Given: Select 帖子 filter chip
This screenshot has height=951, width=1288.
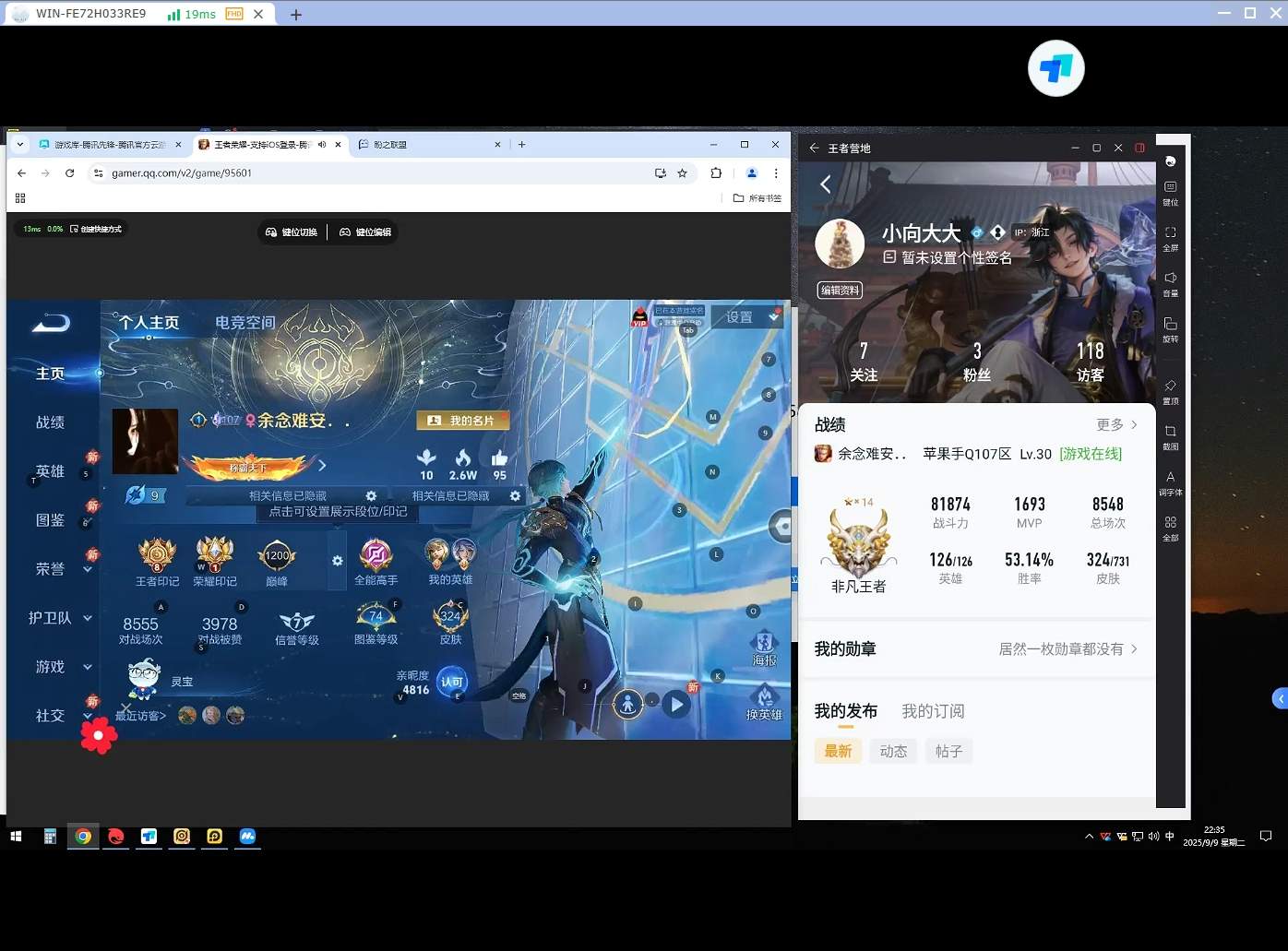Looking at the screenshot, I should tap(948, 751).
